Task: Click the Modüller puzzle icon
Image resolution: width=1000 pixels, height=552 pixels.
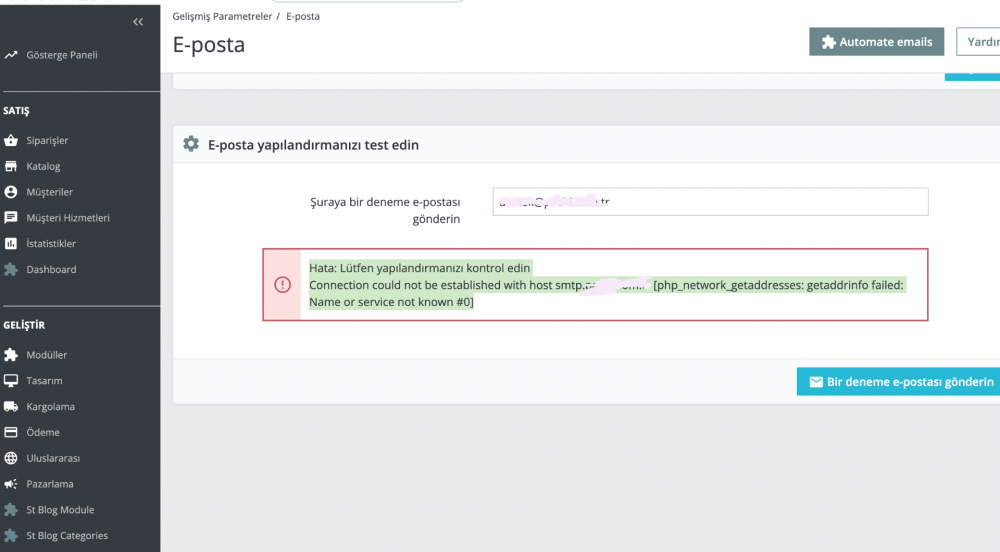Action: [11, 355]
